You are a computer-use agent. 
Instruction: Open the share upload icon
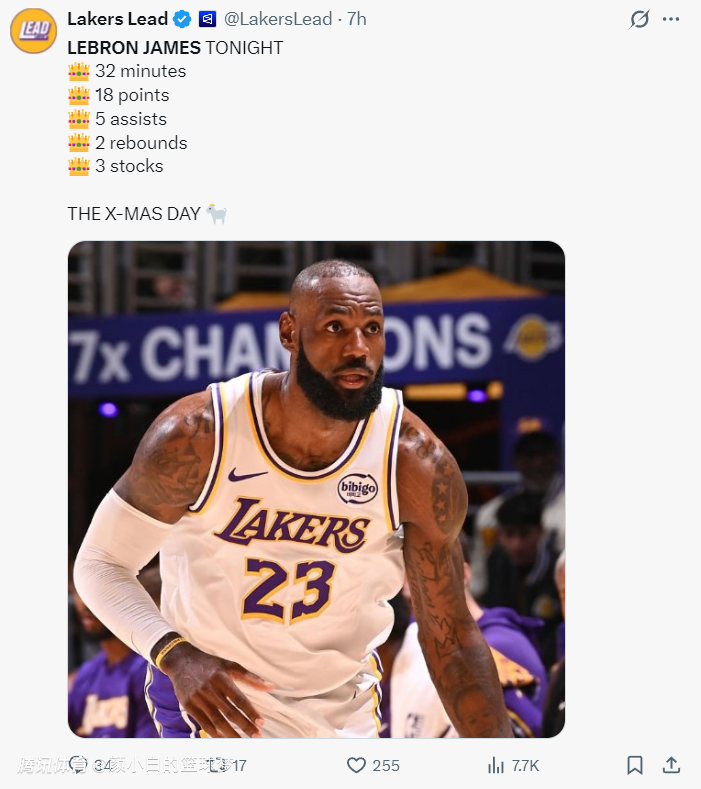[671, 765]
